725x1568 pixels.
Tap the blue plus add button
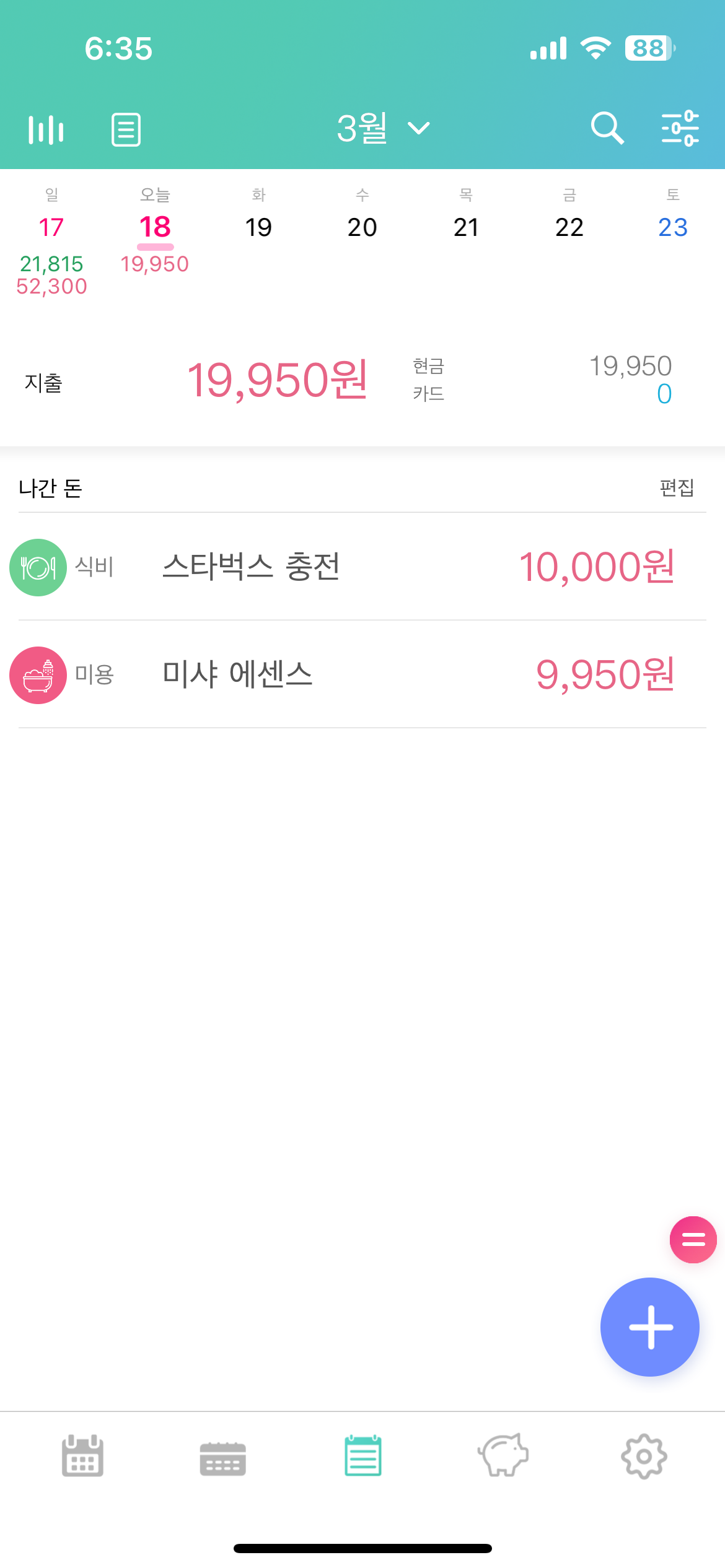(650, 1326)
